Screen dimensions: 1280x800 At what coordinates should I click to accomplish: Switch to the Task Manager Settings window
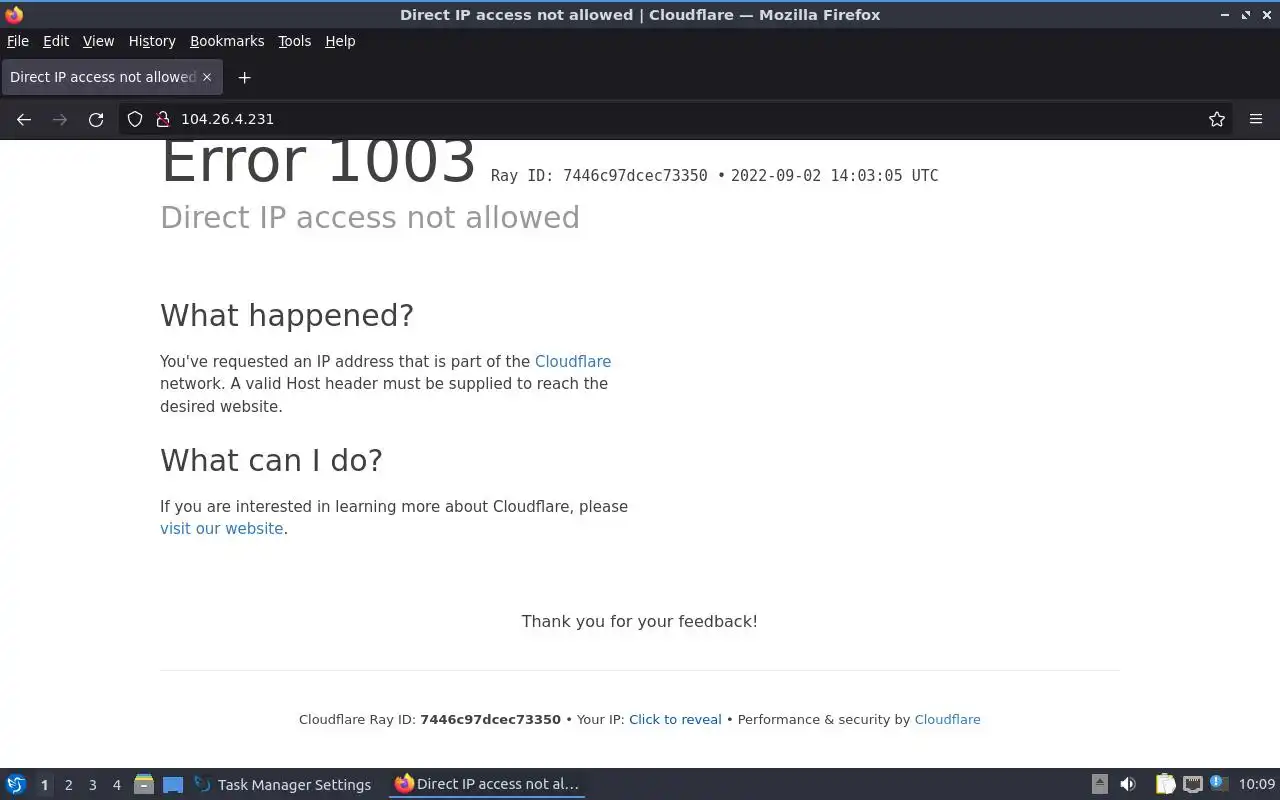click(282, 784)
